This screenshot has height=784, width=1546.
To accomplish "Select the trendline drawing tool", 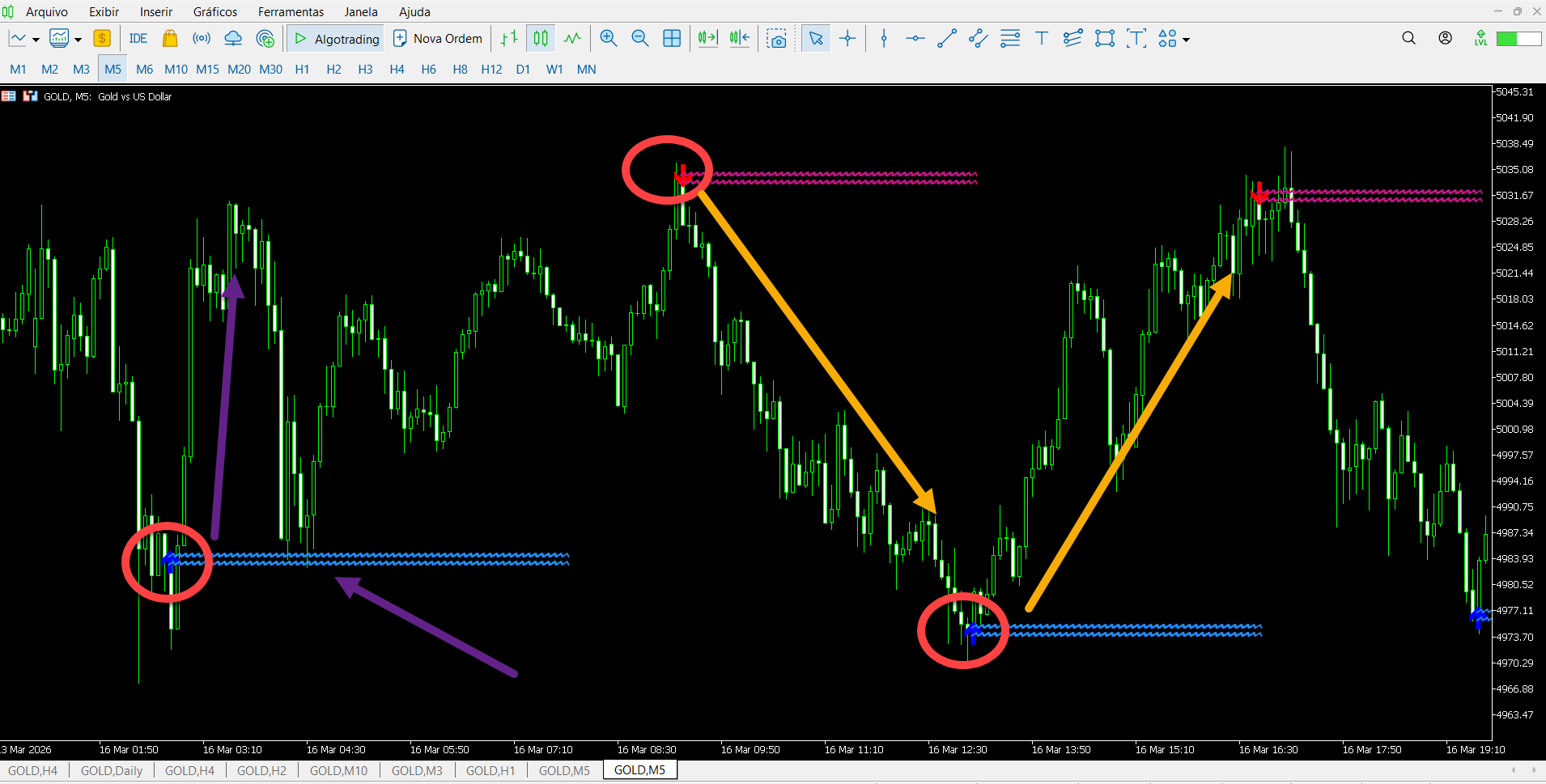I will pos(946,39).
